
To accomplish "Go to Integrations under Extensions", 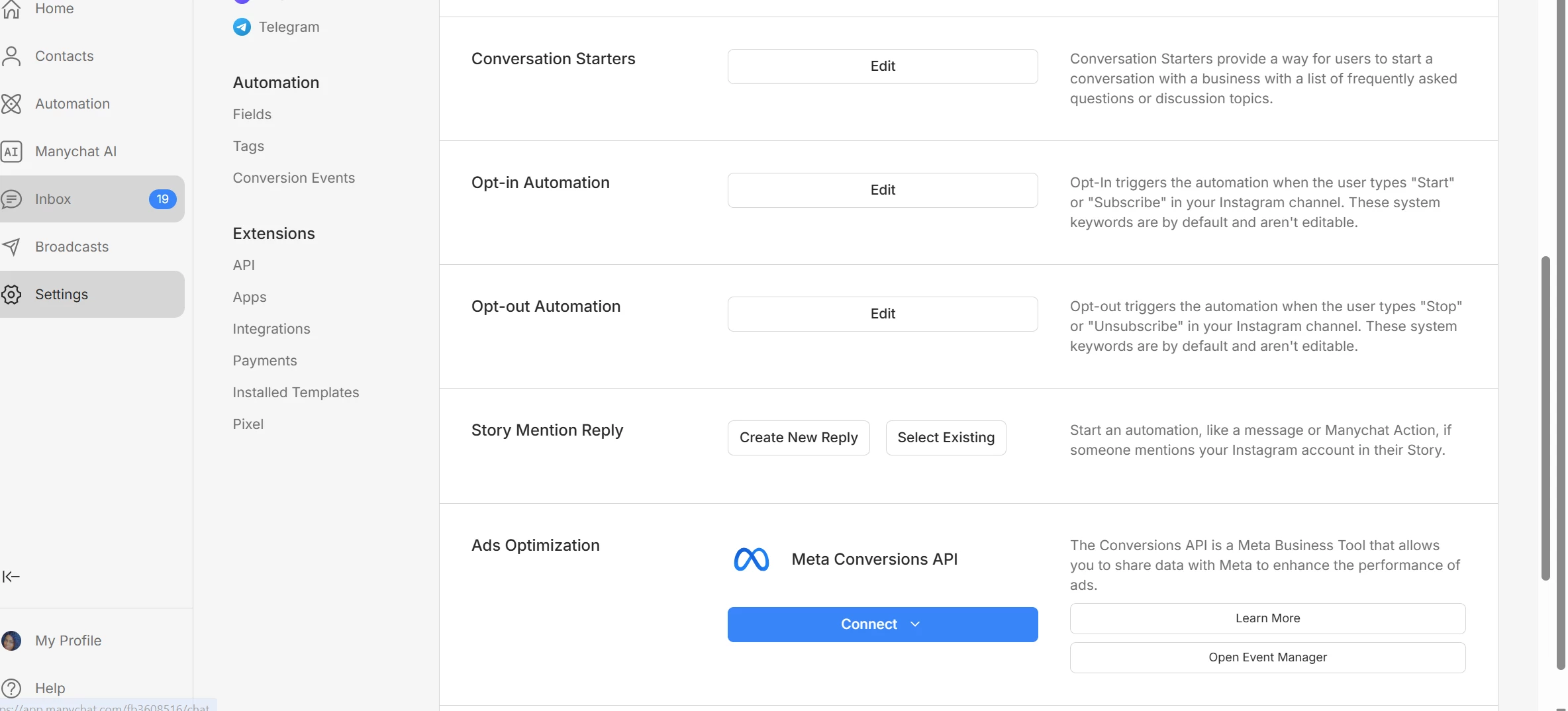I will point(271,329).
